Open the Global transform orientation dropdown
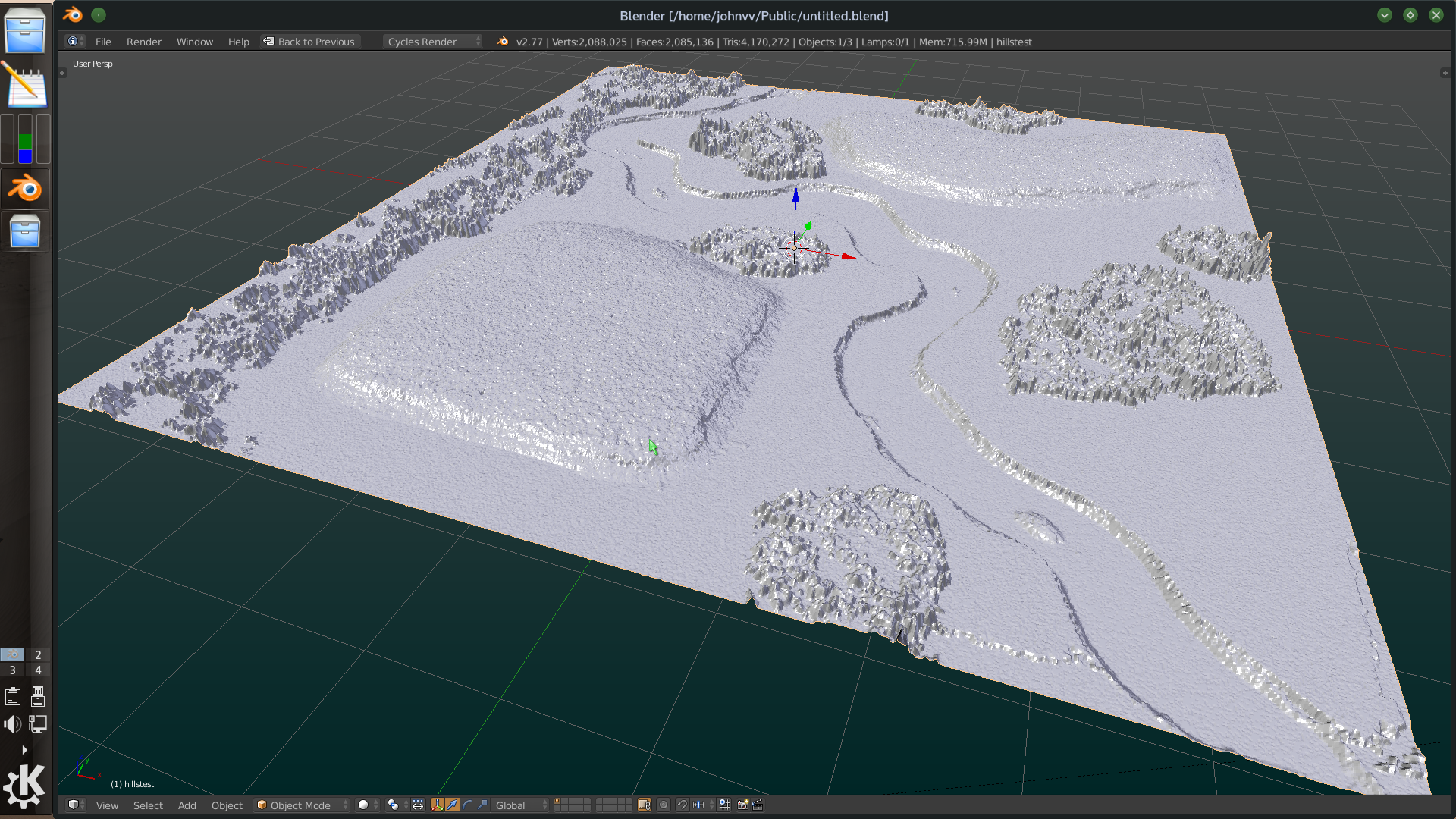Viewport: 1456px width, 819px height. point(520,805)
